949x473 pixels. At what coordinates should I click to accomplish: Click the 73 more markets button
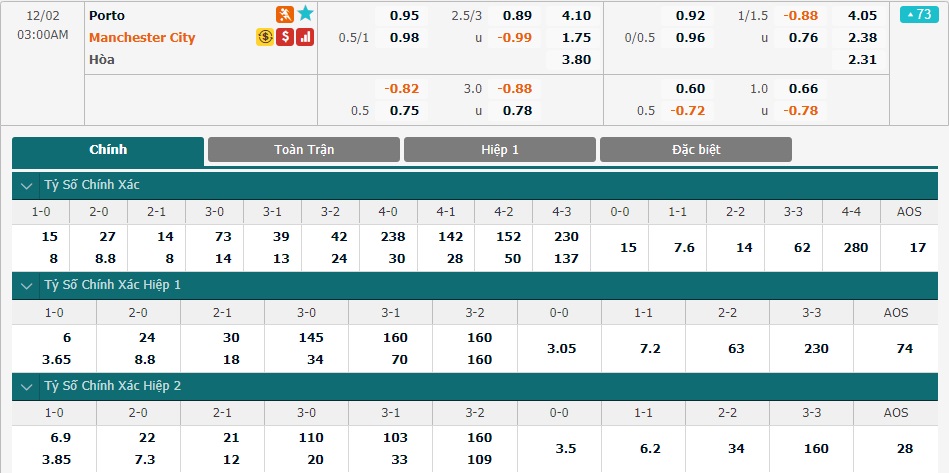pyautogui.click(x=919, y=15)
